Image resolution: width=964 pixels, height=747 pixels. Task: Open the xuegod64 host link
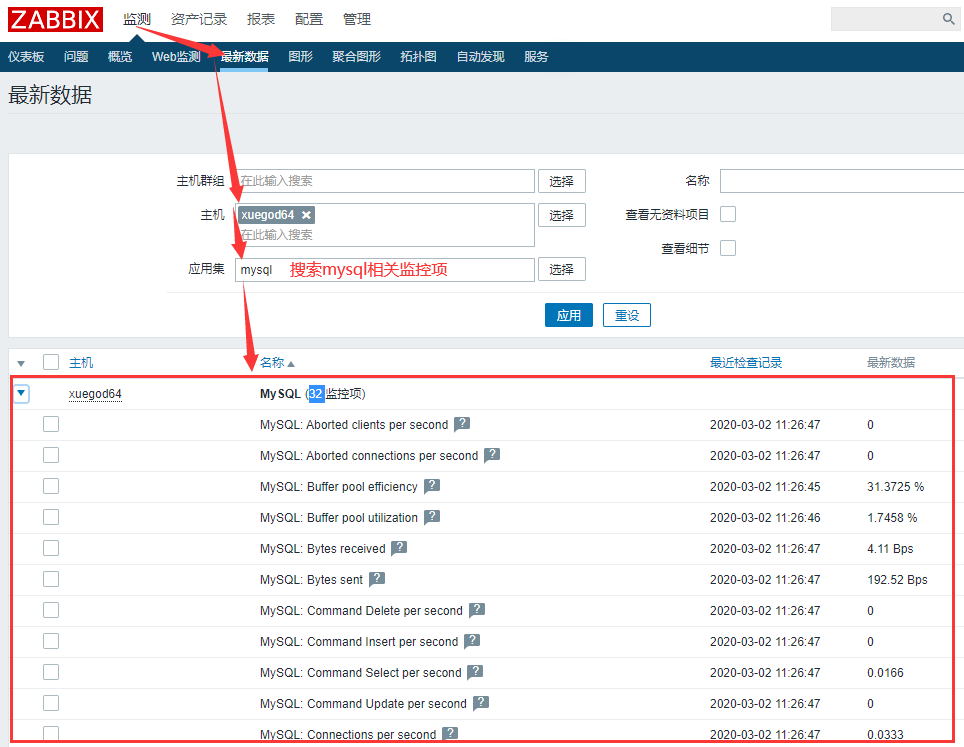pyautogui.click(x=95, y=393)
